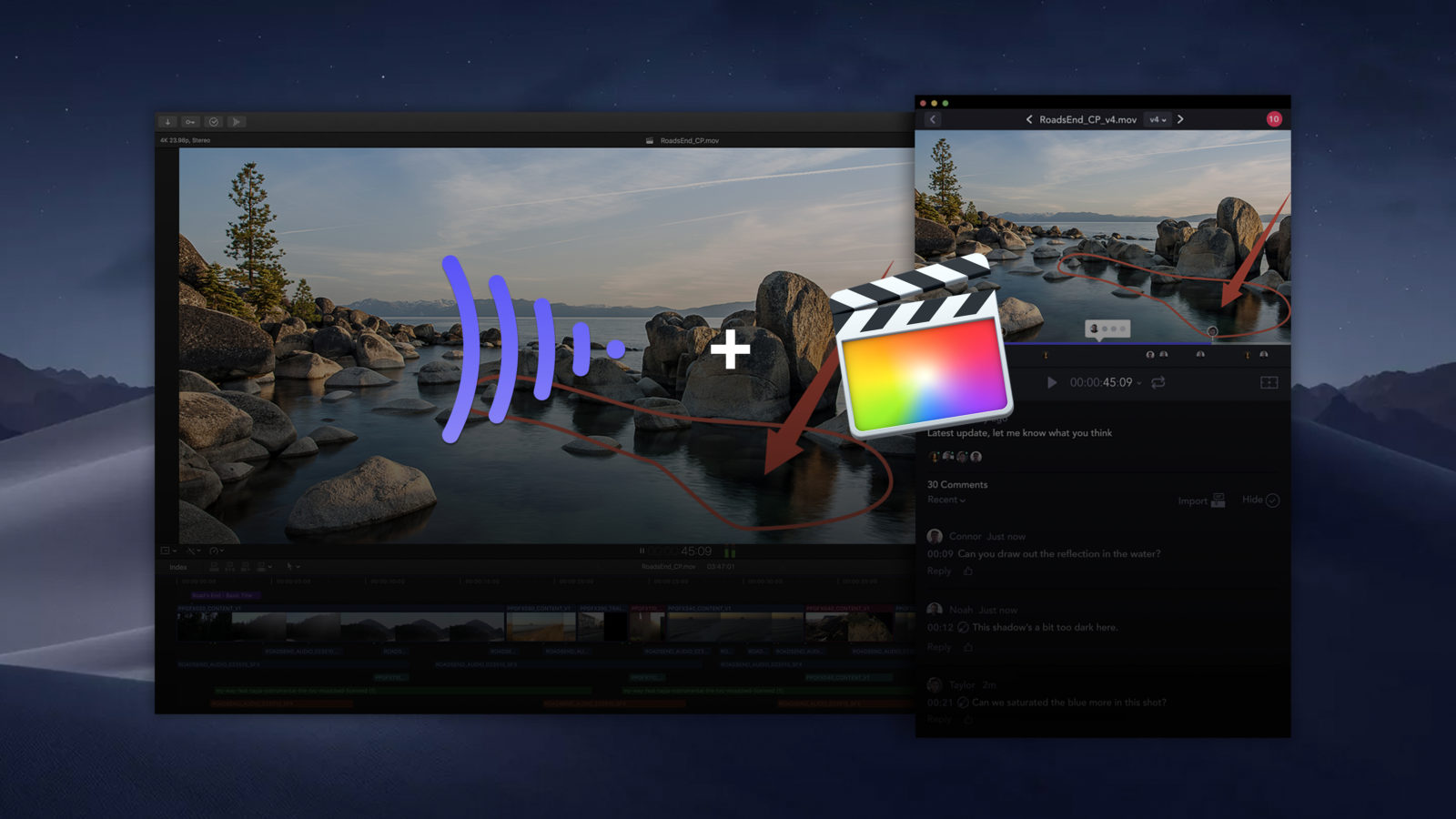Click '30 Comments' heading text
The width and height of the screenshot is (1456, 819).
point(957,484)
